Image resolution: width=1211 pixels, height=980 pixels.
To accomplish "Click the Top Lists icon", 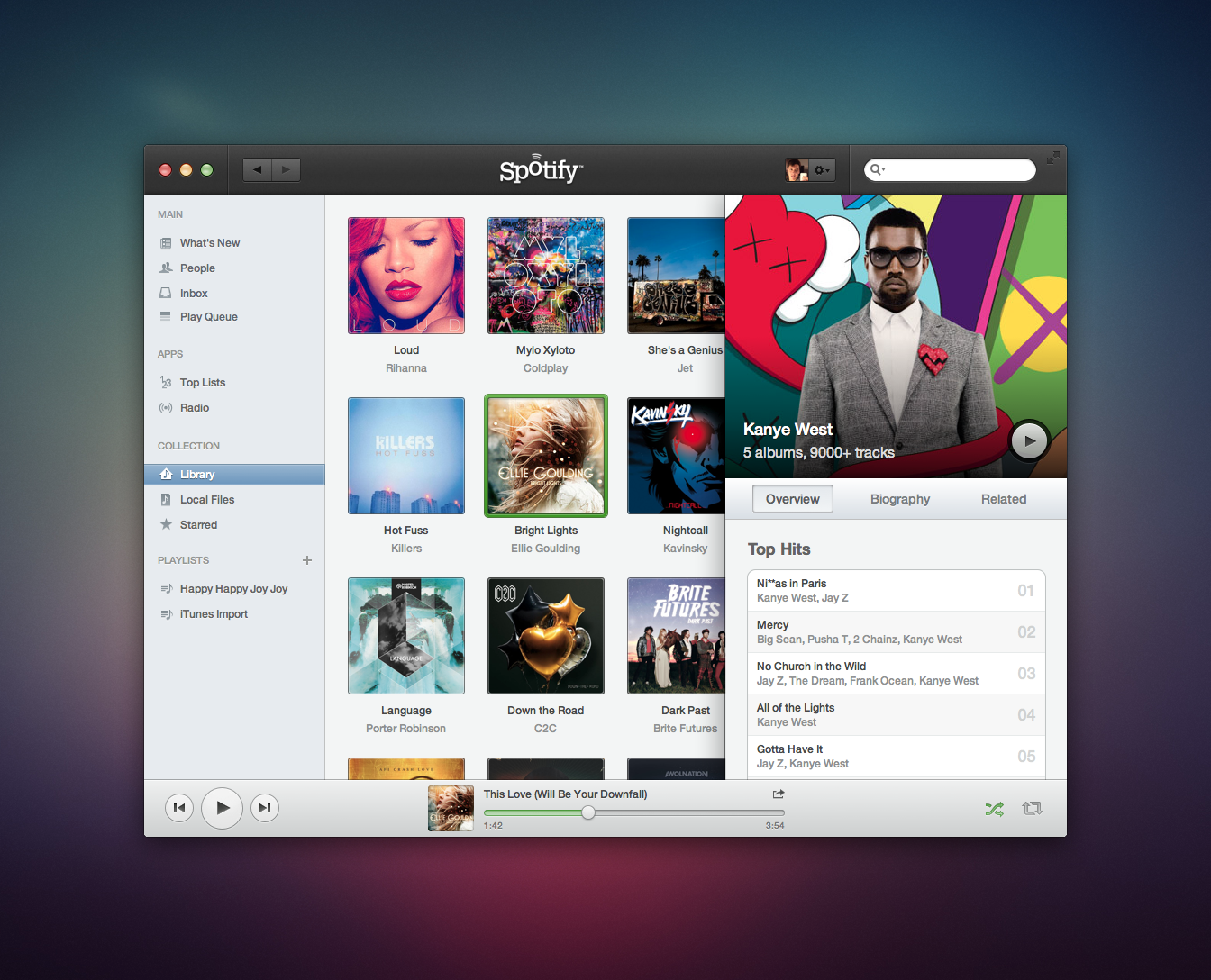I will coord(166,382).
